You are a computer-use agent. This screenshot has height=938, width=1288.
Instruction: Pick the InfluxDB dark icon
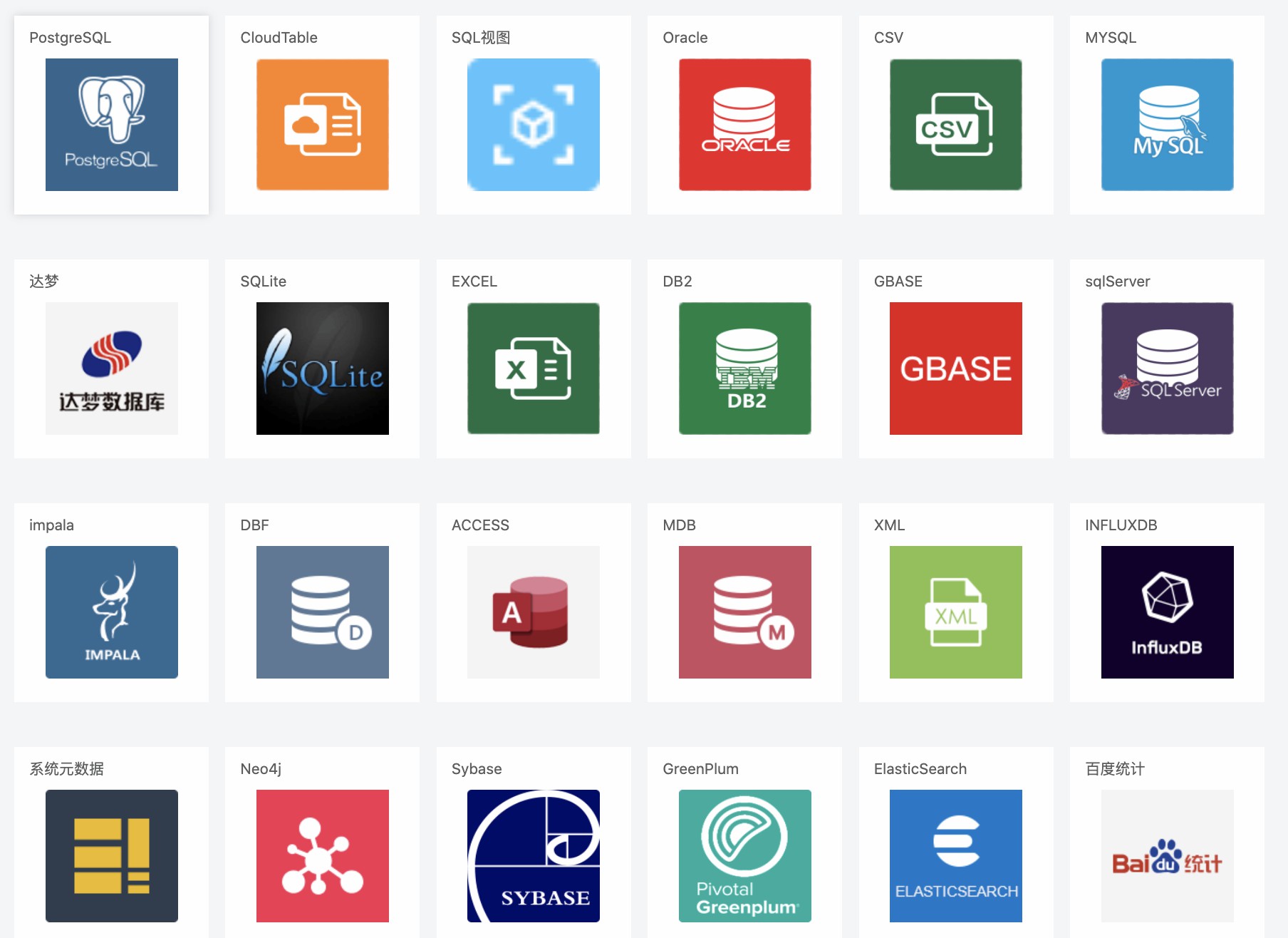pyautogui.click(x=1167, y=612)
